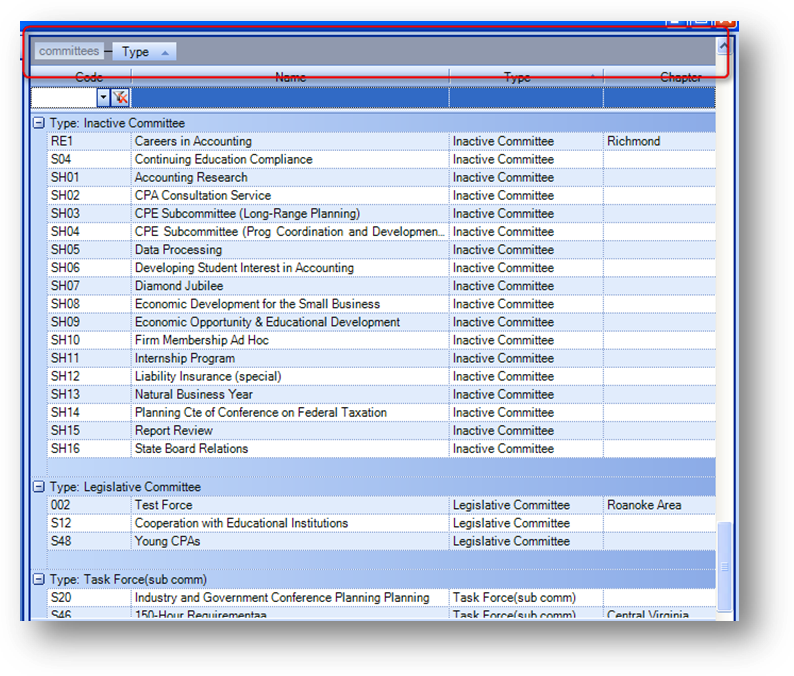
Task: Select the Diamond Jubilee row
Action: [382, 286]
